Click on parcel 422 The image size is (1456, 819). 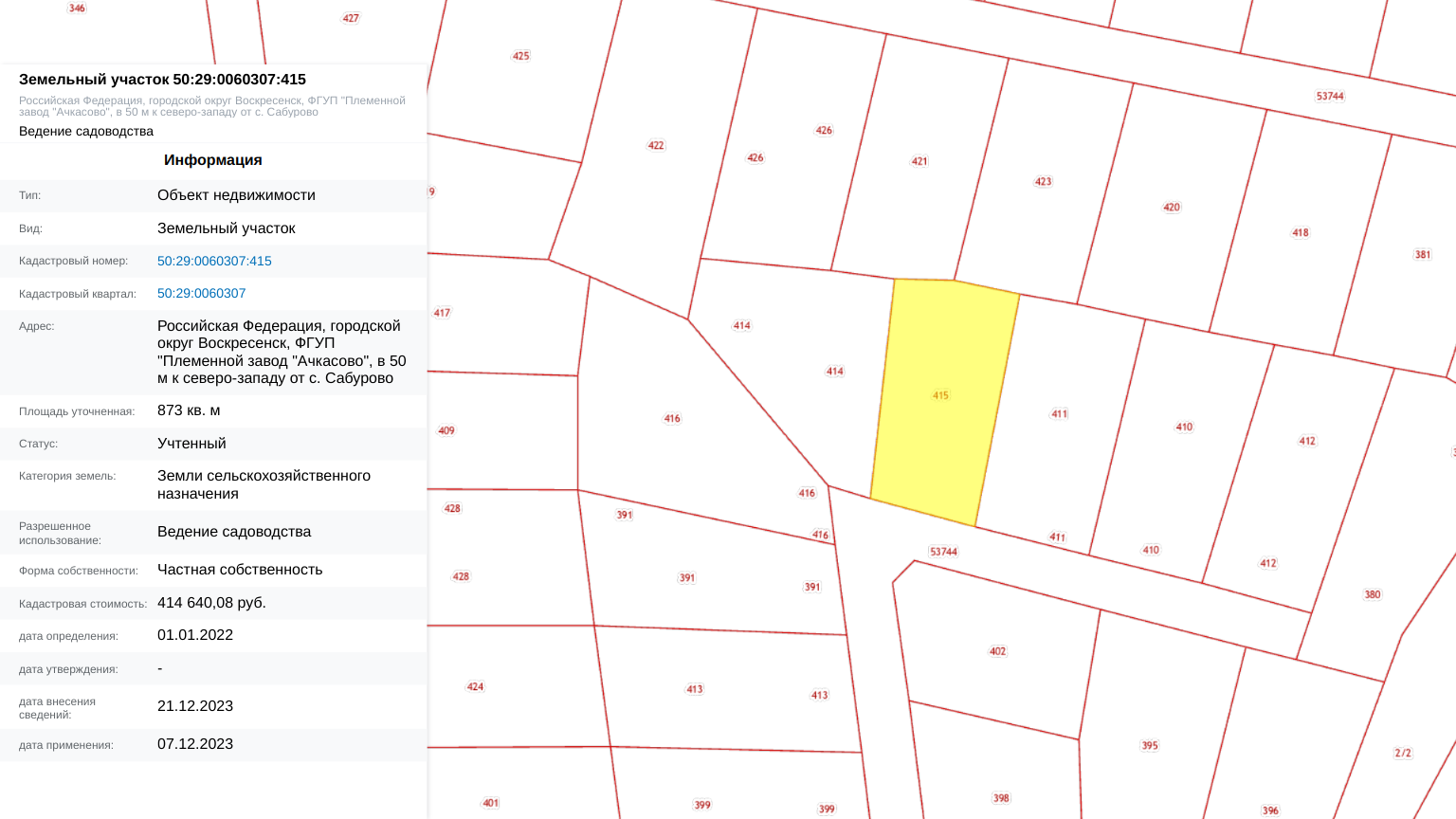click(x=656, y=145)
